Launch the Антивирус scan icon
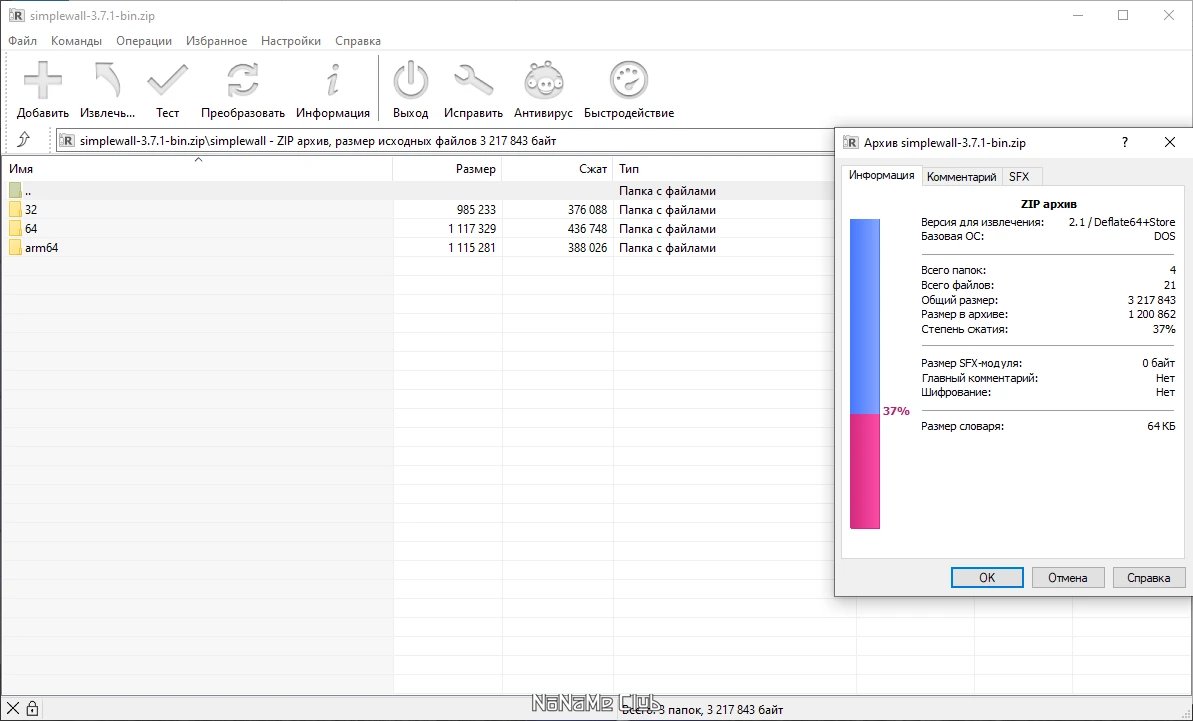Screen dimensions: 1193x721 click(x=543, y=81)
